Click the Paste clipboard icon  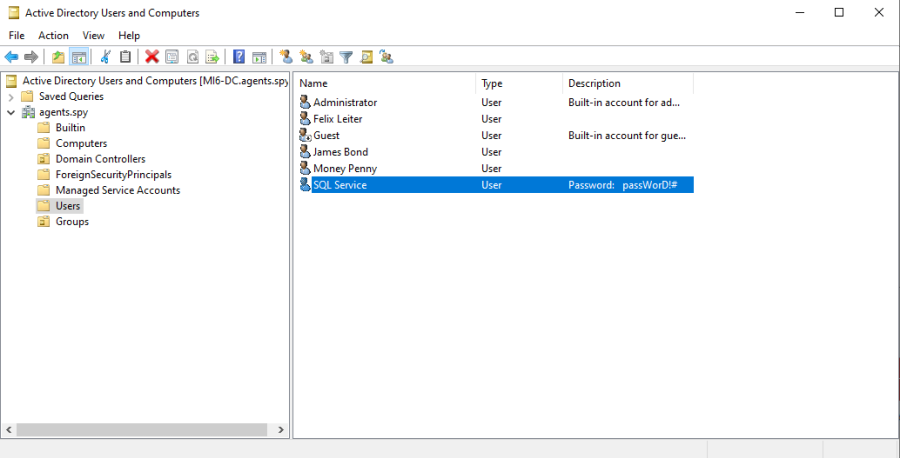tap(125, 57)
